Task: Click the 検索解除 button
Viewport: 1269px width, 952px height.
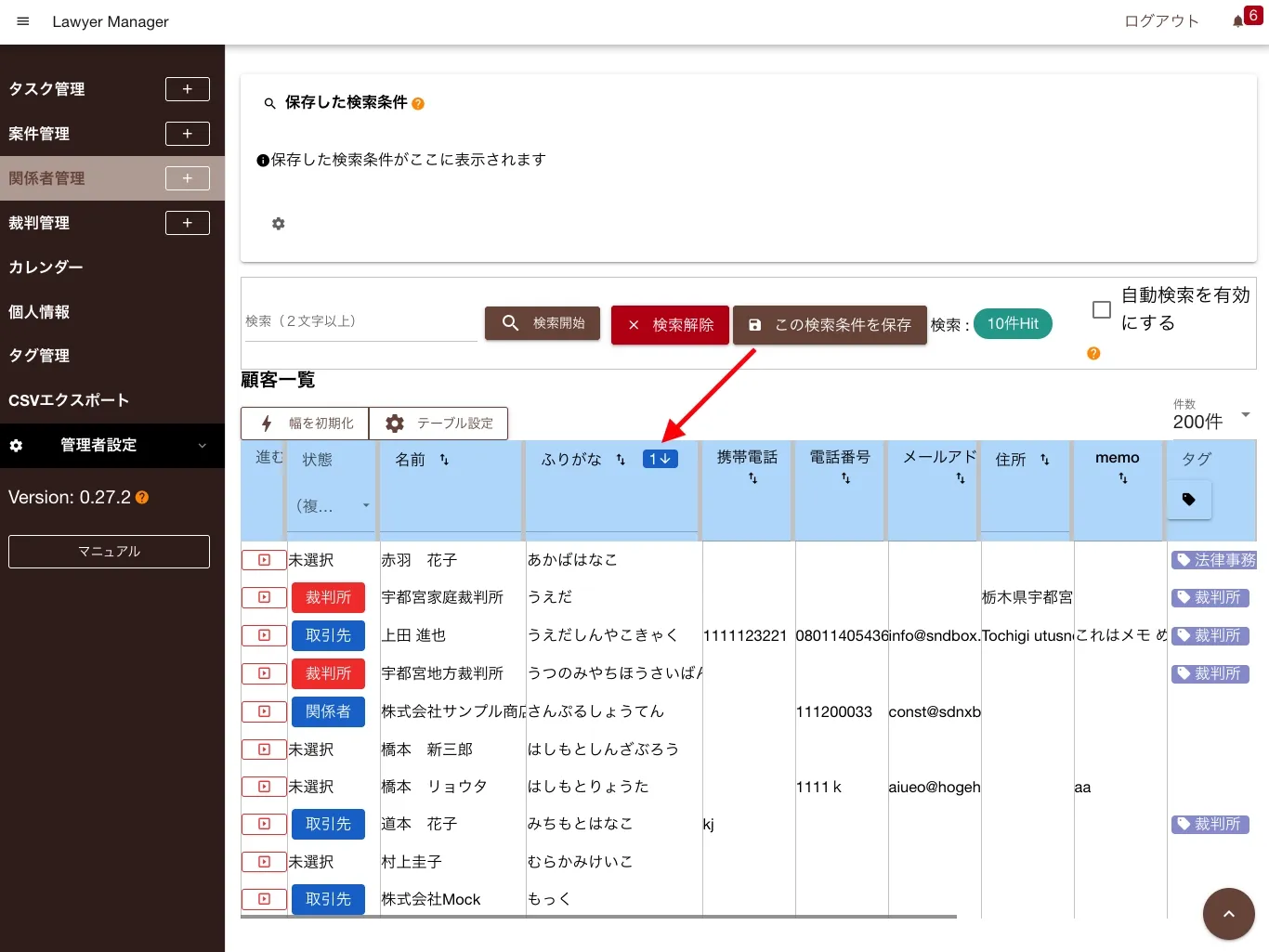Action: (x=670, y=325)
